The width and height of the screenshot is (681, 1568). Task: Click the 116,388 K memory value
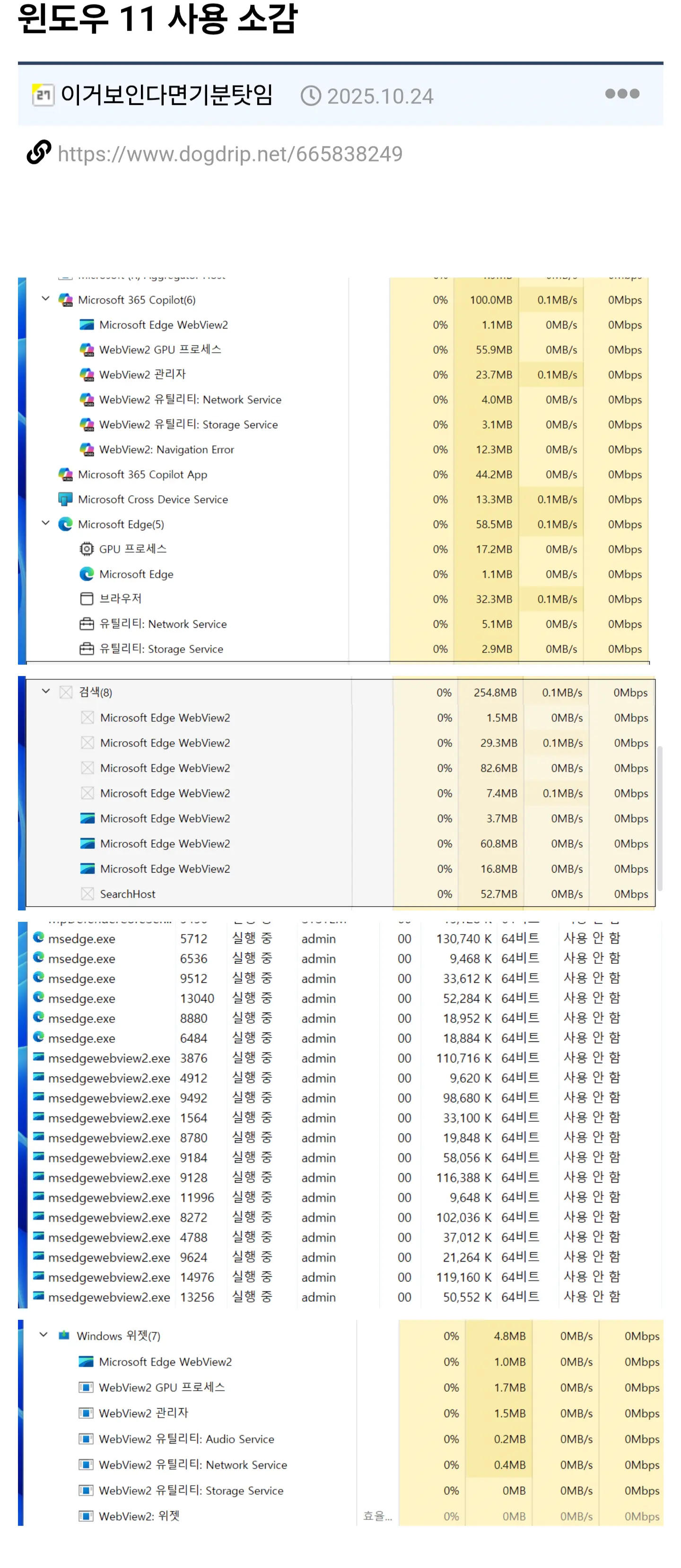(x=463, y=1178)
